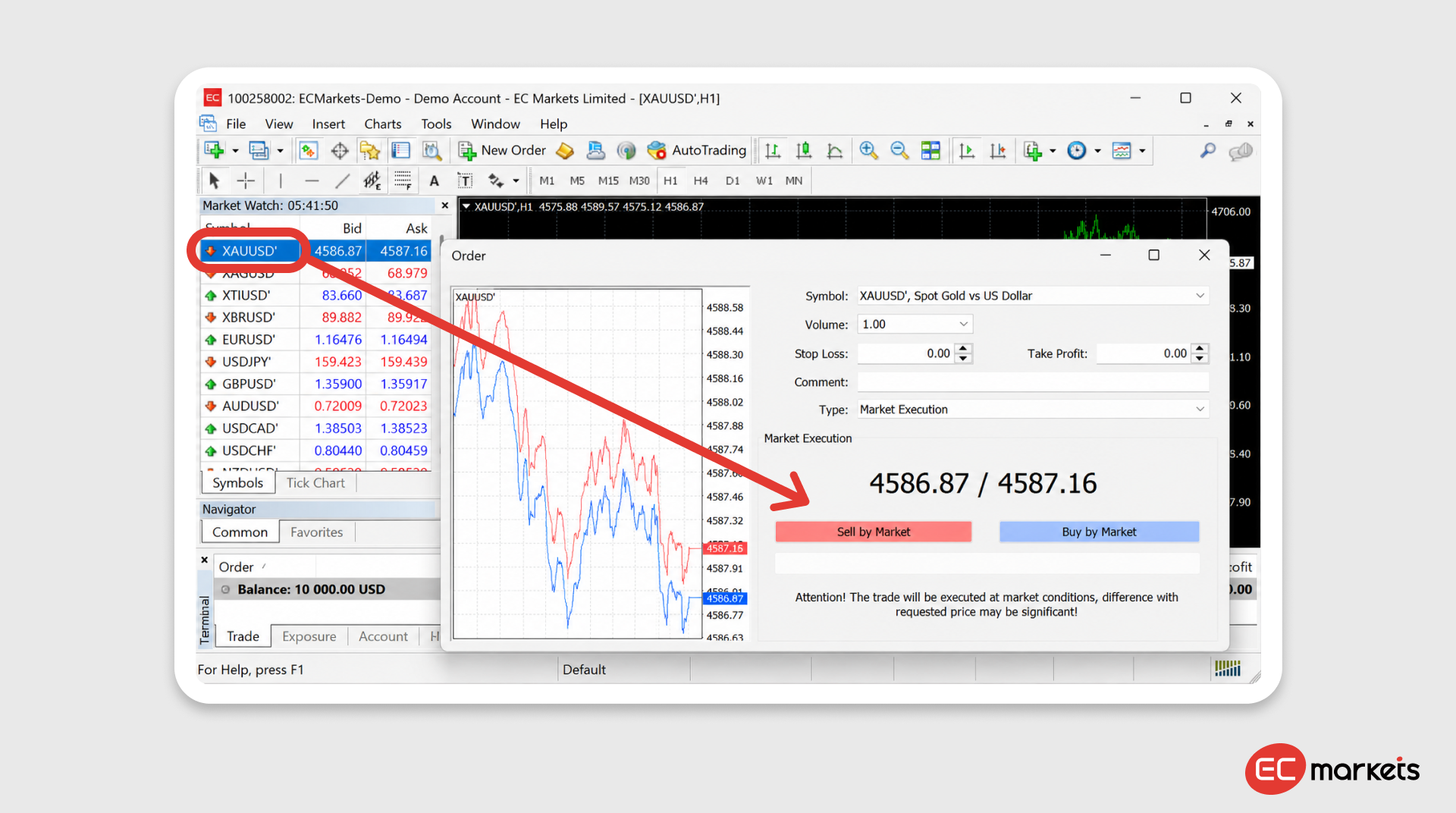Viewport: 1456px width, 813px height.
Task: Select the M1 timeframe
Action: 547,180
